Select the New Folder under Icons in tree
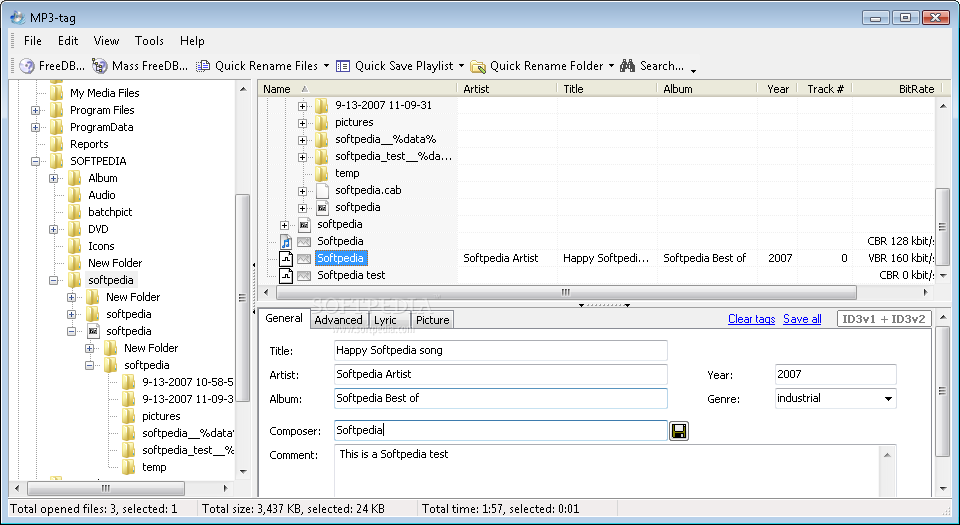Screen dimensions: 960x525 [114, 263]
